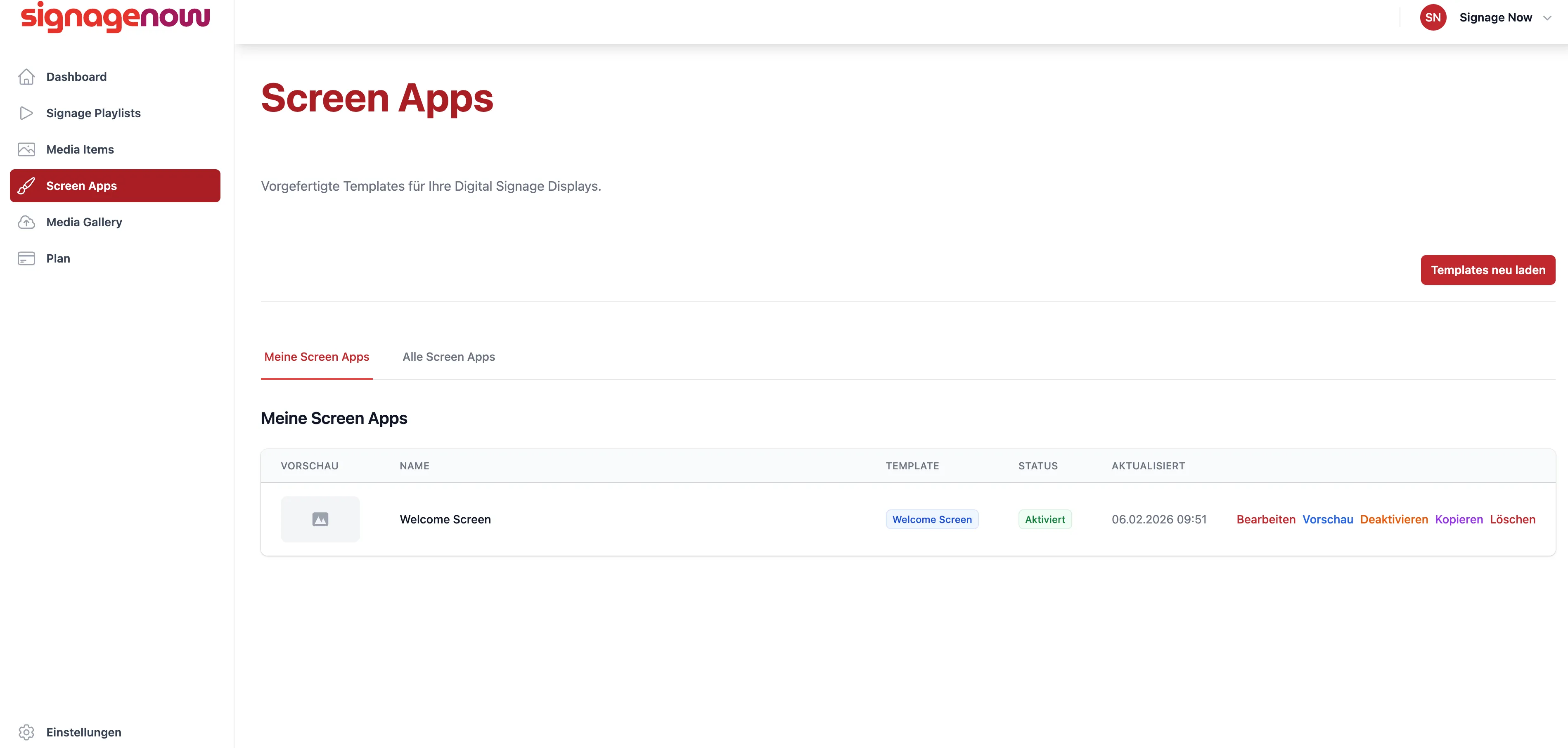
Task: Click the date 06.02.2026 09:51
Action: [x=1158, y=520]
